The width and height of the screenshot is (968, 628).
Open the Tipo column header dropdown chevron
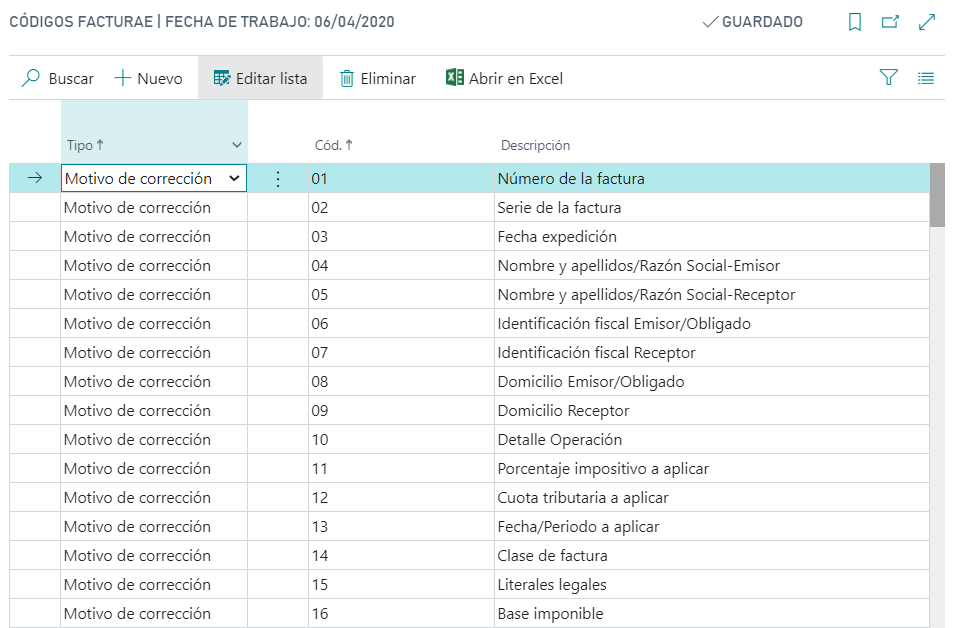pyautogui.click(x=237, y=145)
